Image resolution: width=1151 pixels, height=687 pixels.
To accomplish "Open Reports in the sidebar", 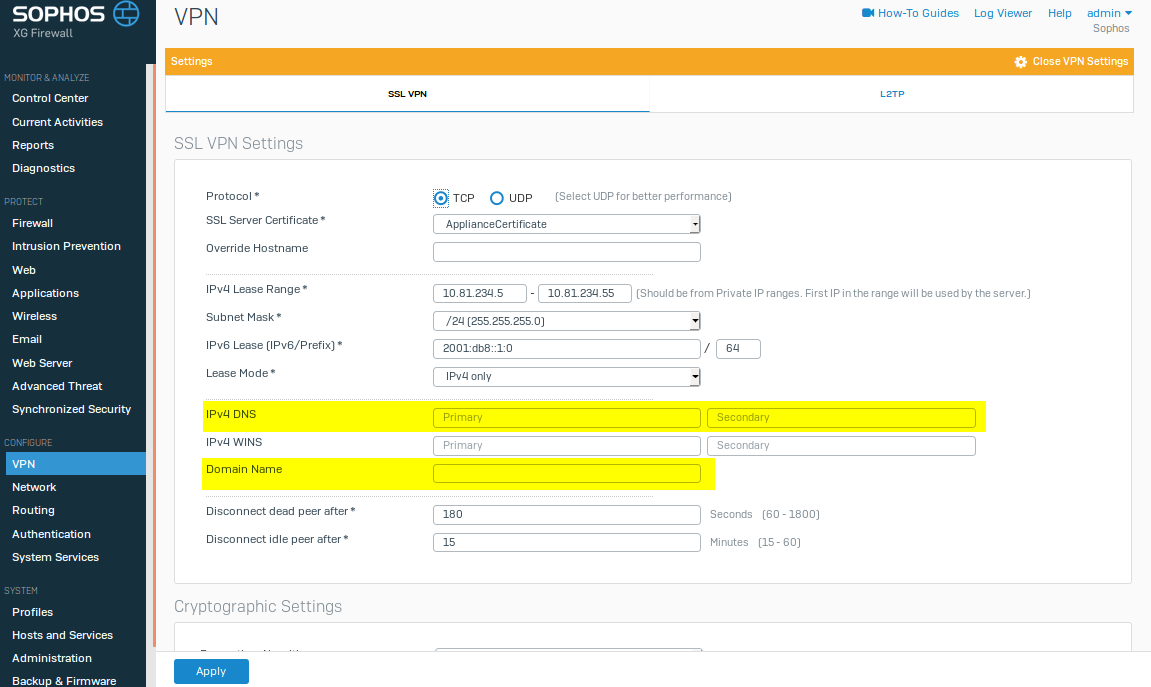I will [x=33, y=145].
